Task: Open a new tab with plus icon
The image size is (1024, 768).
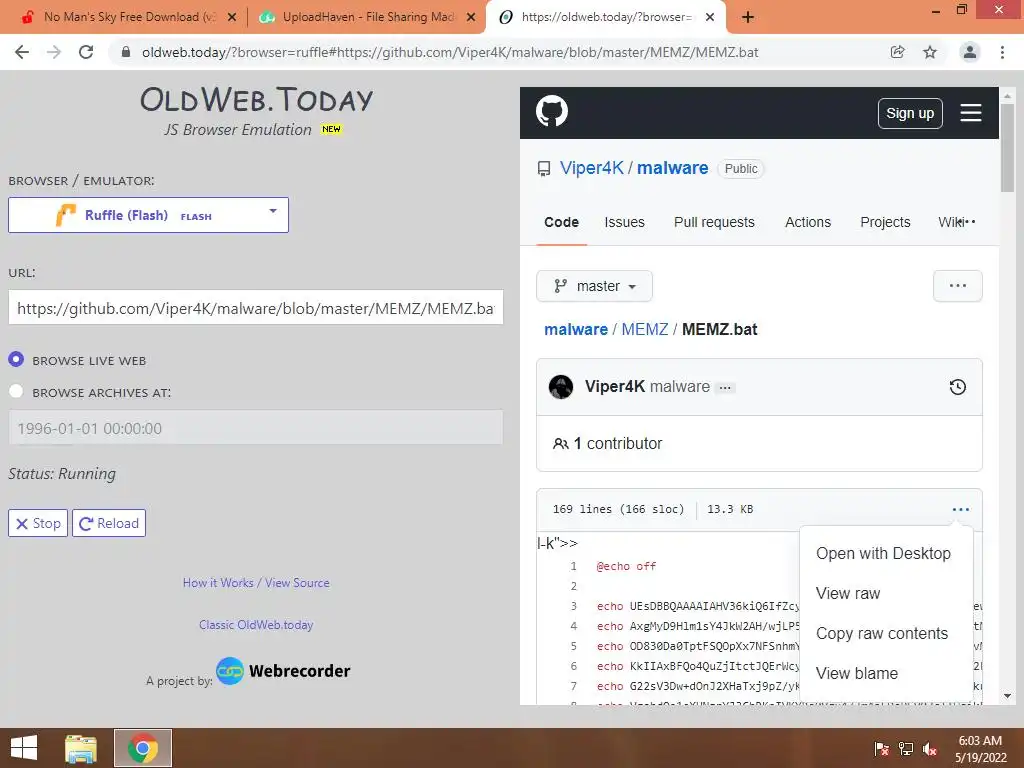Action: point(748,17)
